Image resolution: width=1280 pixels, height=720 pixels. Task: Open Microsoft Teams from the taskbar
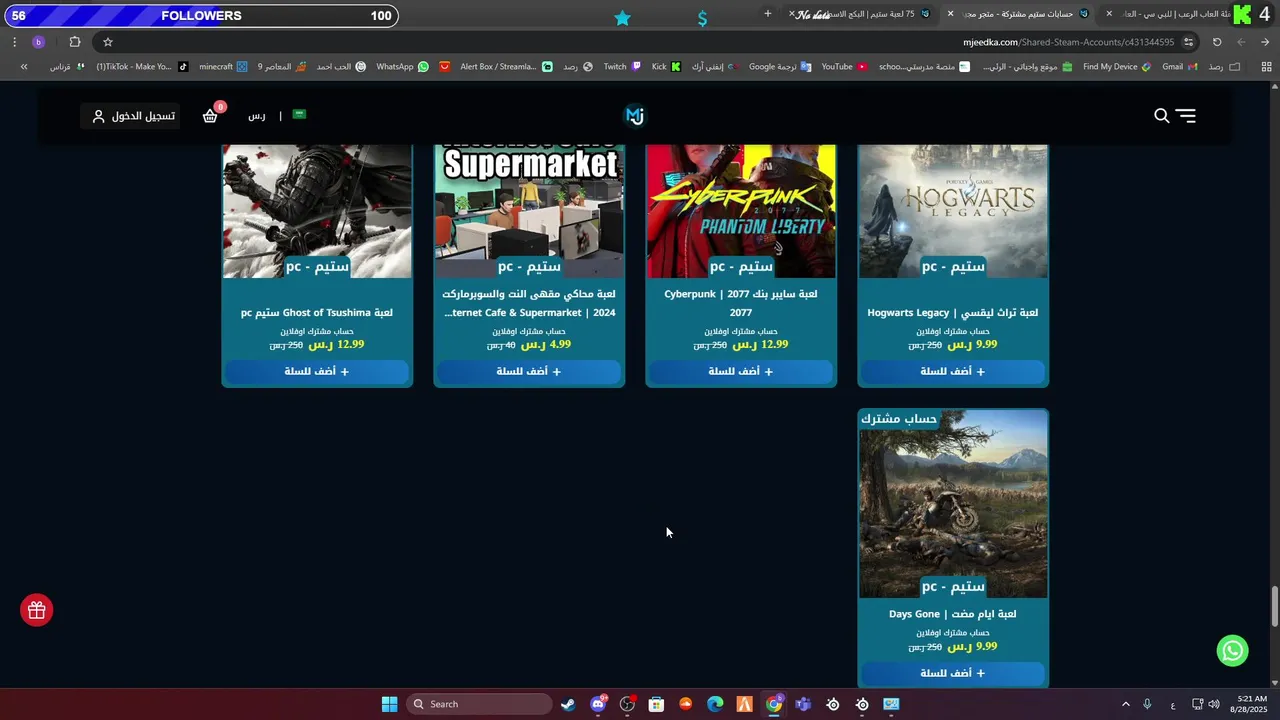click(803, 704)
